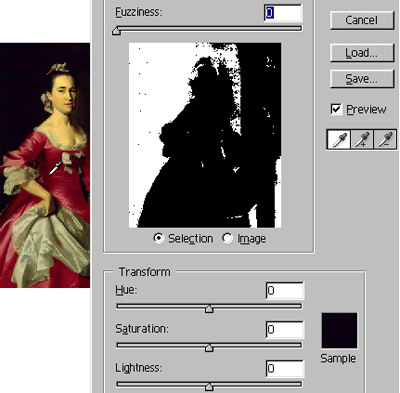Click the Saturation label
The width and height of the screenshot is (400, 393).
[142, 329]
